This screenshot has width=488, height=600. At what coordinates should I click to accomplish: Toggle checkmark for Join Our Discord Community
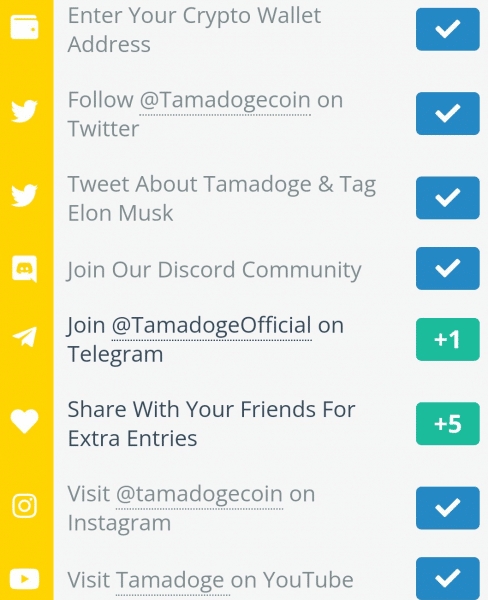448,268
